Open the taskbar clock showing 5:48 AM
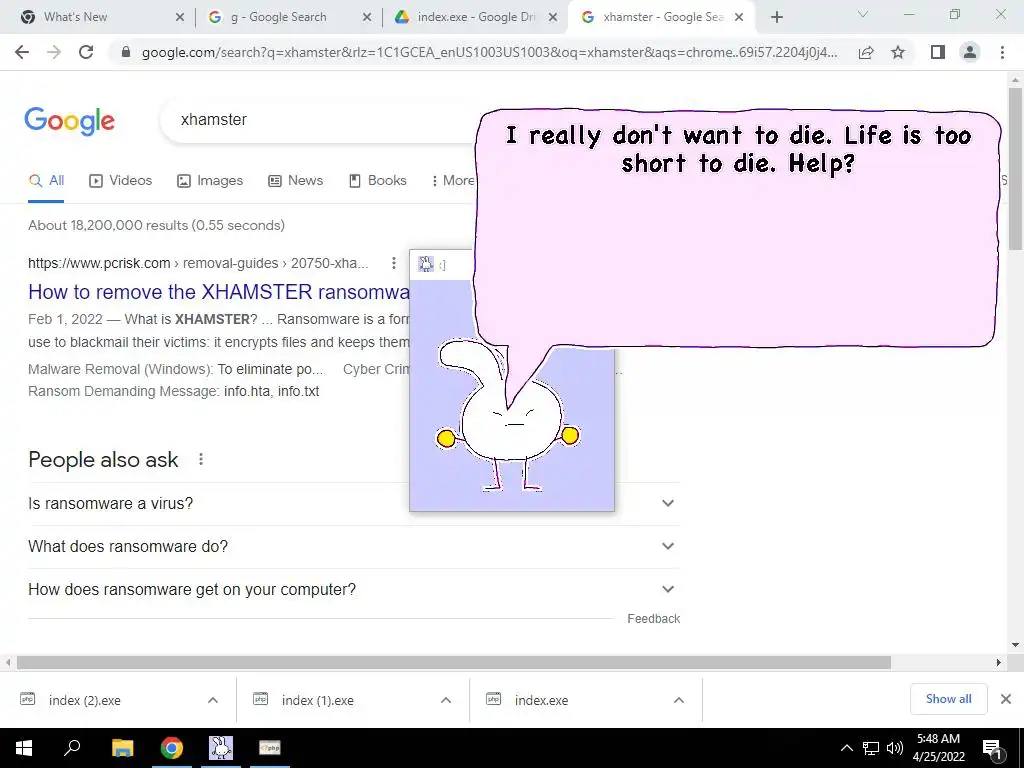Screen dimensions: 1024x768 (x=938, y=748)
